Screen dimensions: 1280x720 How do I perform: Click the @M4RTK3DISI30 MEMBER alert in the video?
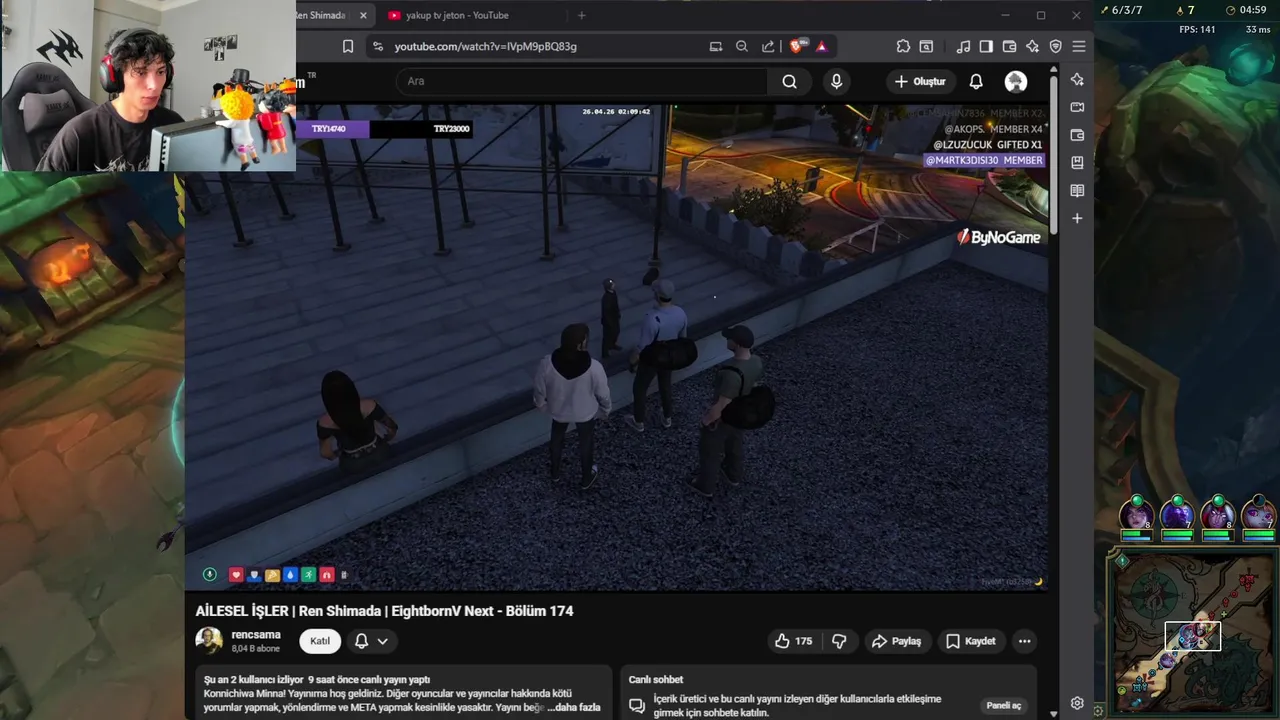click(x=984, y=160)
